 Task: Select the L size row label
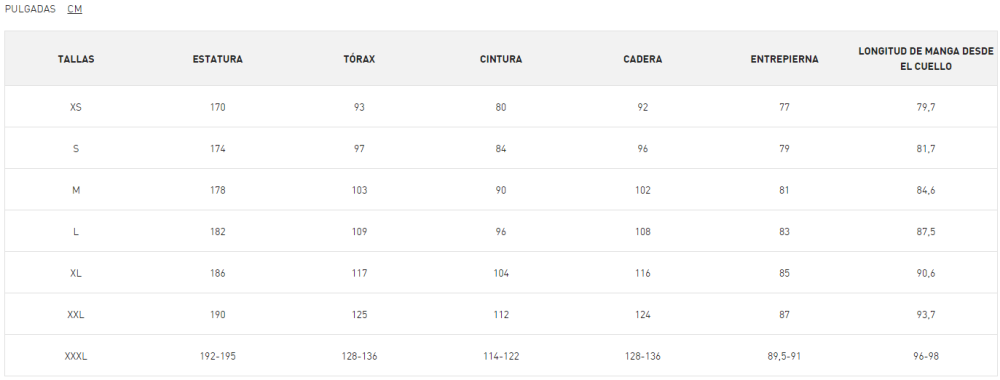[76, 231]
